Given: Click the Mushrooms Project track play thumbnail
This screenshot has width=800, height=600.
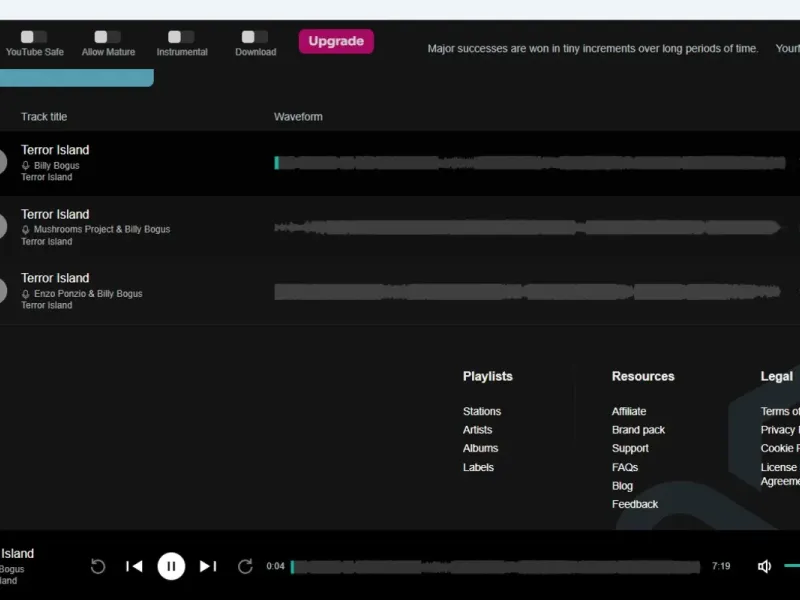Looking at the screenshot, I should (2, 227).
